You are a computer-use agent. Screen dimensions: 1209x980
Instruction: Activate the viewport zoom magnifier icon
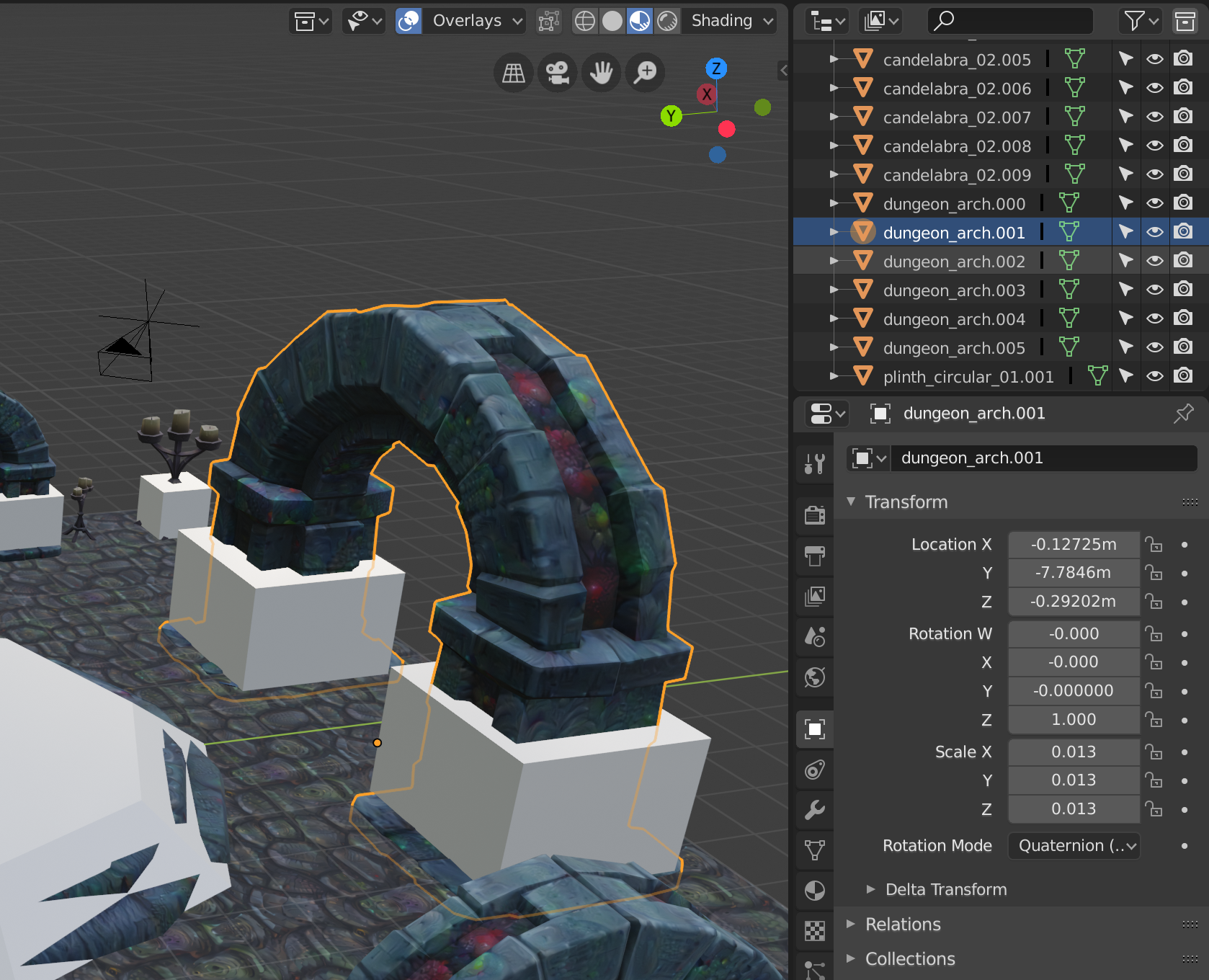tap(645, 72)
